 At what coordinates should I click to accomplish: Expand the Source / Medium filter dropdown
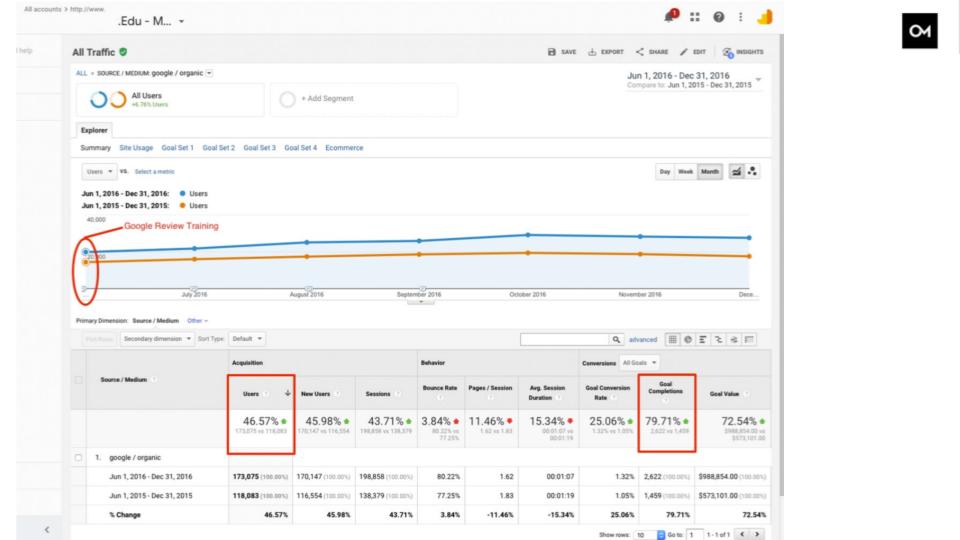coord(209,73)
